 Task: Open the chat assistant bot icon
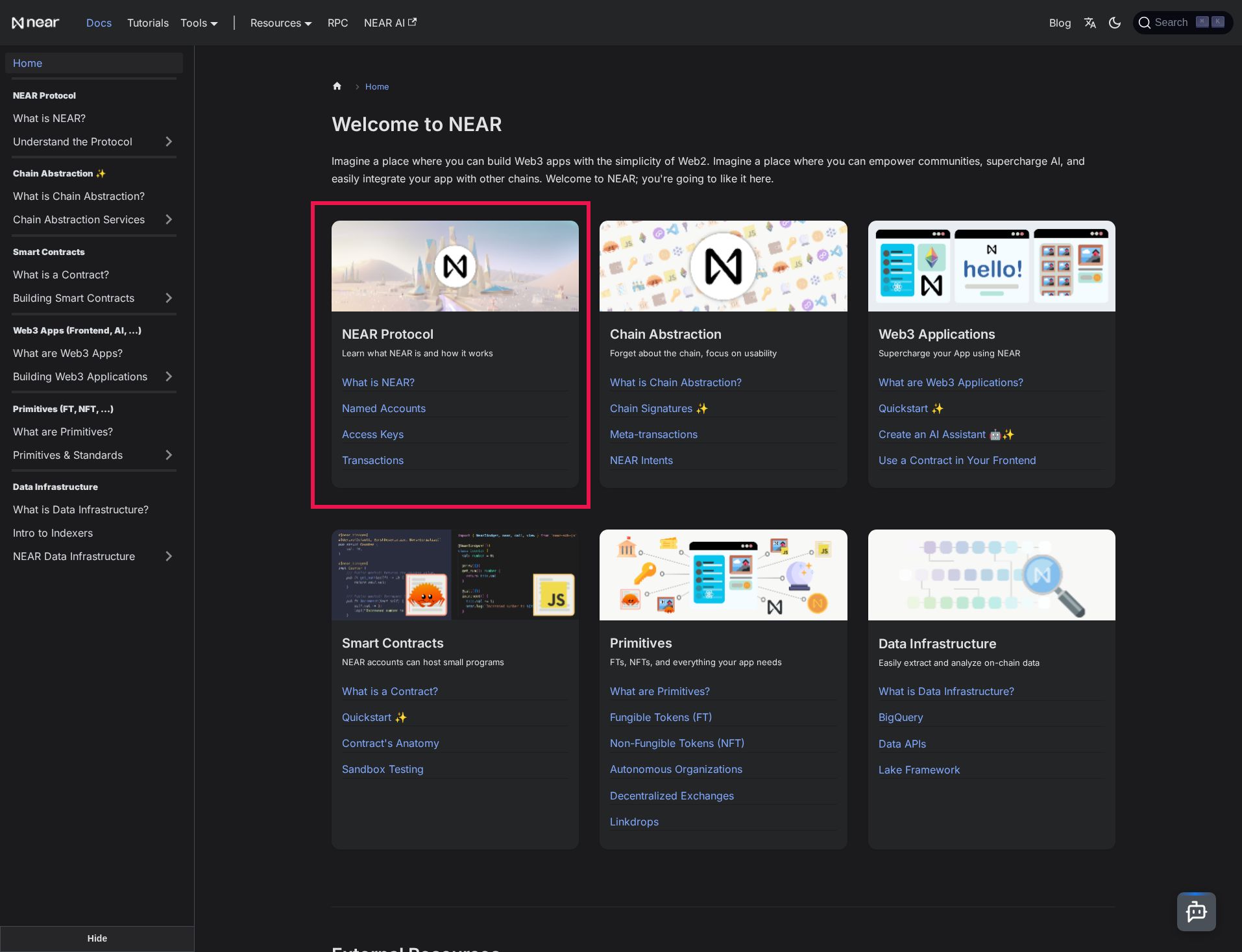point(1196,912)
